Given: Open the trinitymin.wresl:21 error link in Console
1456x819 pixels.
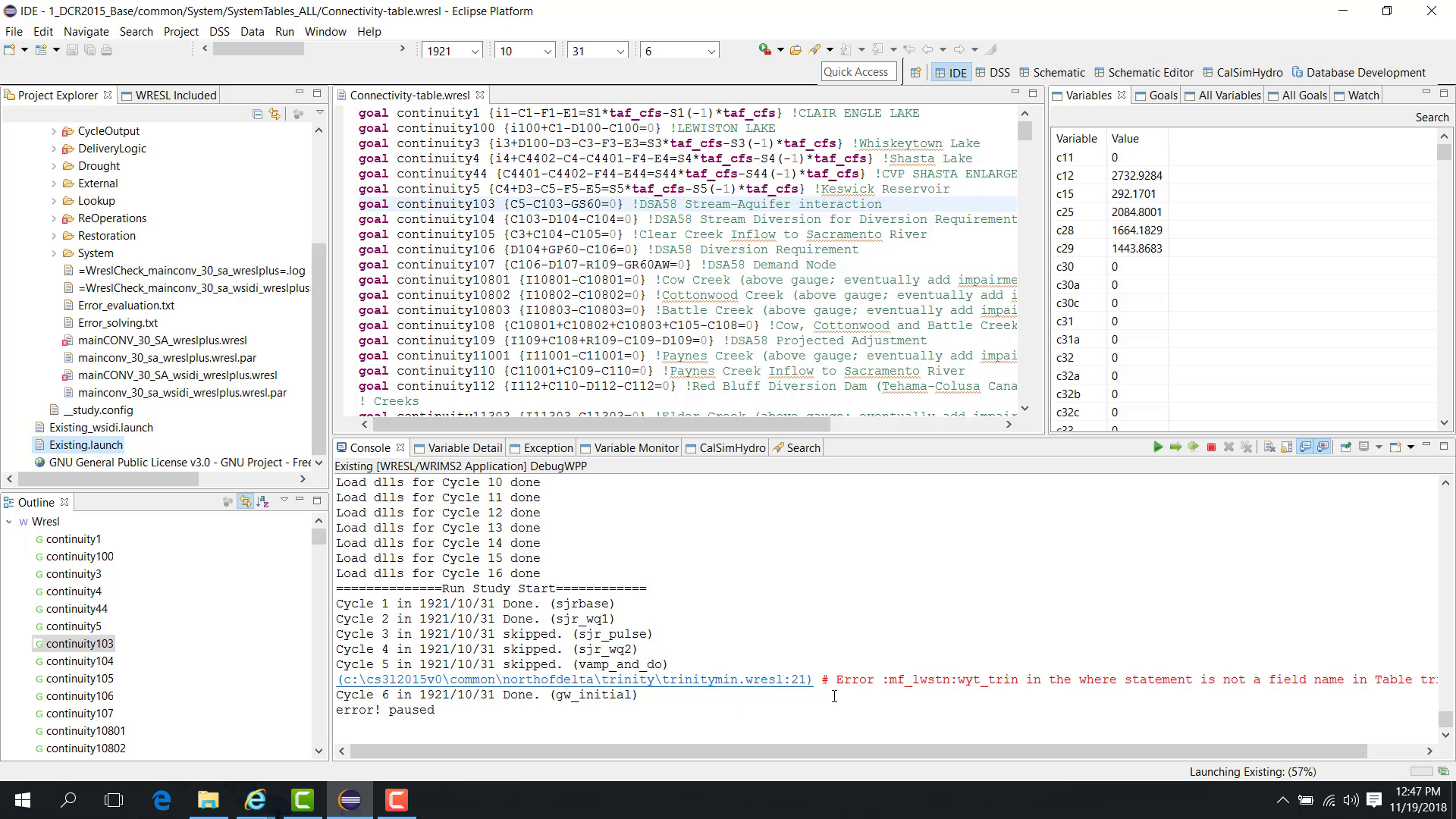Looking at the screenshot, I should pyautogui.click(x=574, y=679).
